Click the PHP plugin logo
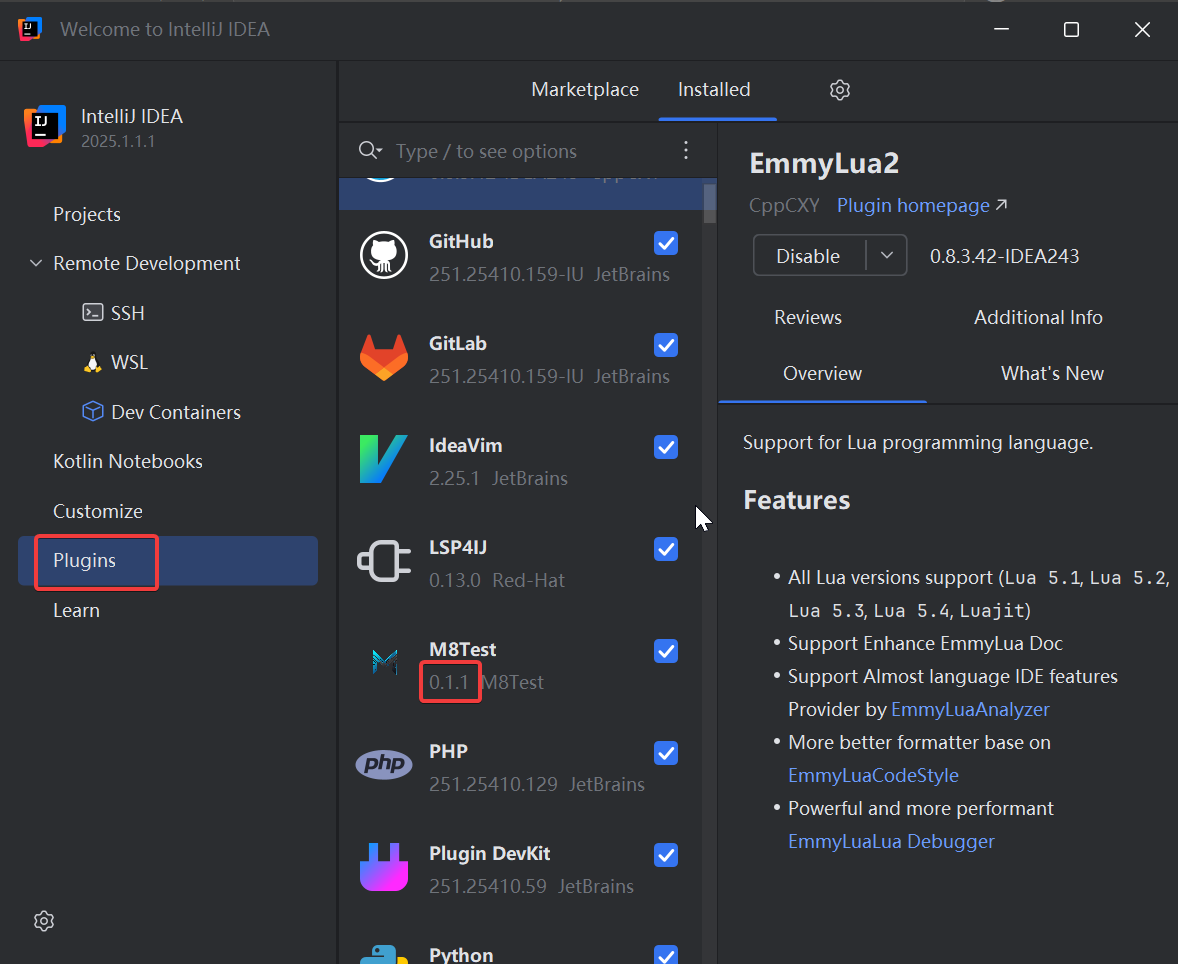 384,766
